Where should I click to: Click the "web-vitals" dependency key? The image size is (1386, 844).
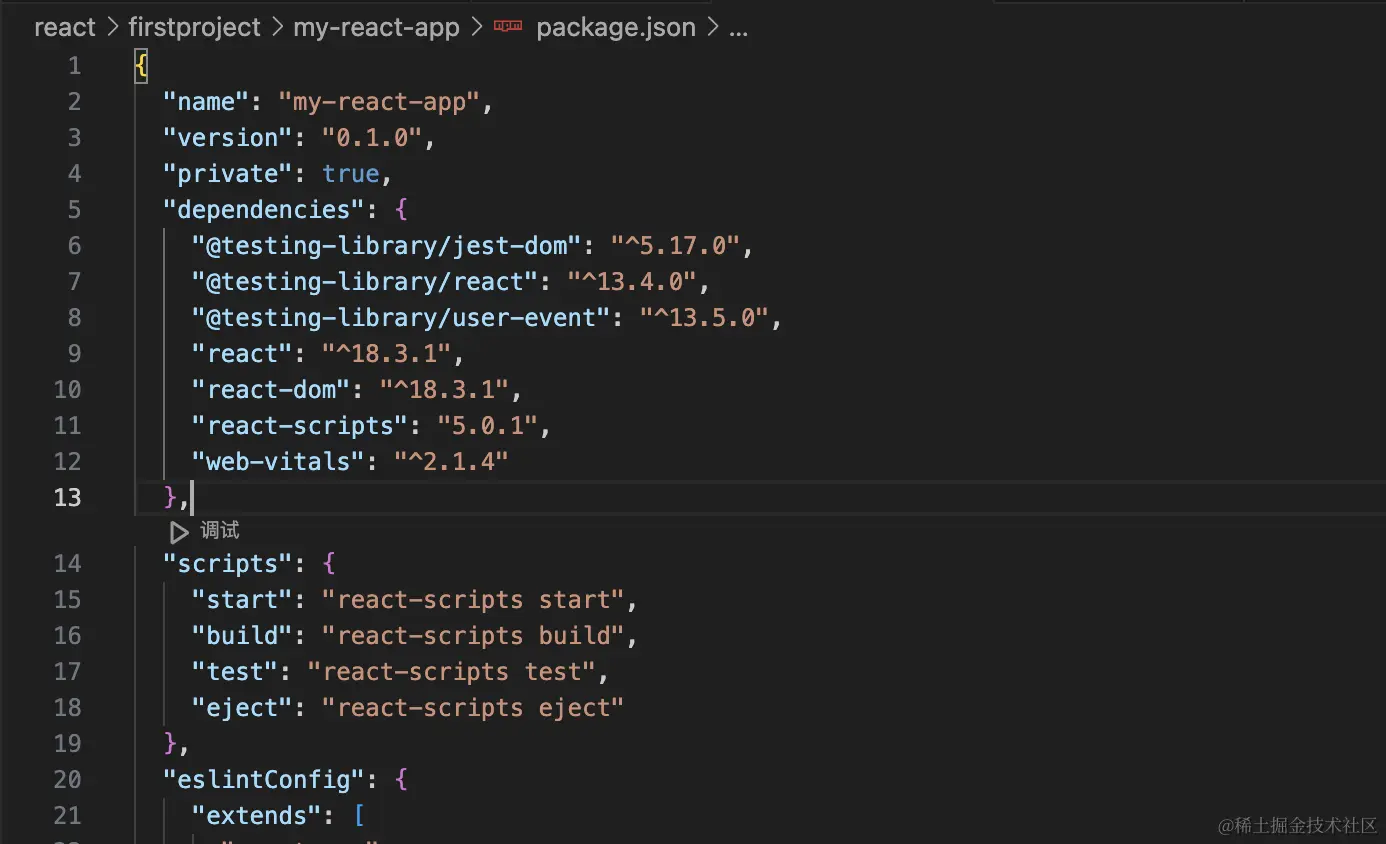(x=278, y=462)
